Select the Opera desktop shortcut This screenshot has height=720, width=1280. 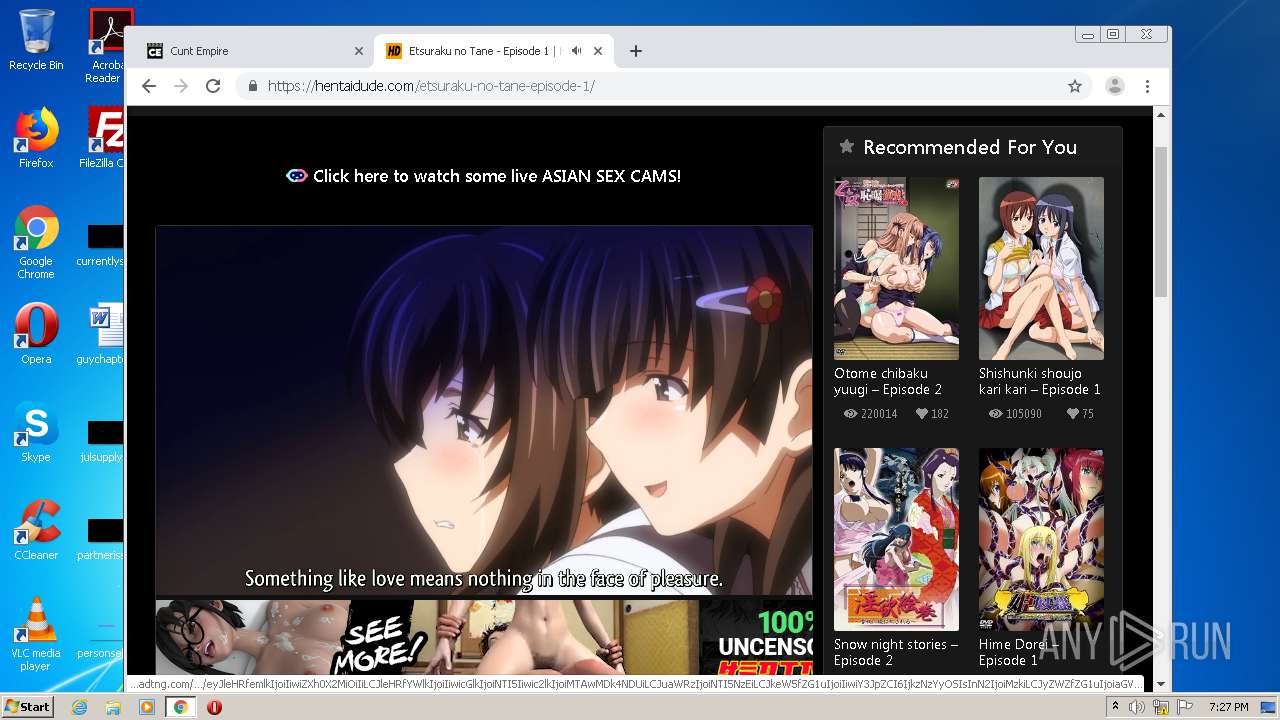(36, 334)
